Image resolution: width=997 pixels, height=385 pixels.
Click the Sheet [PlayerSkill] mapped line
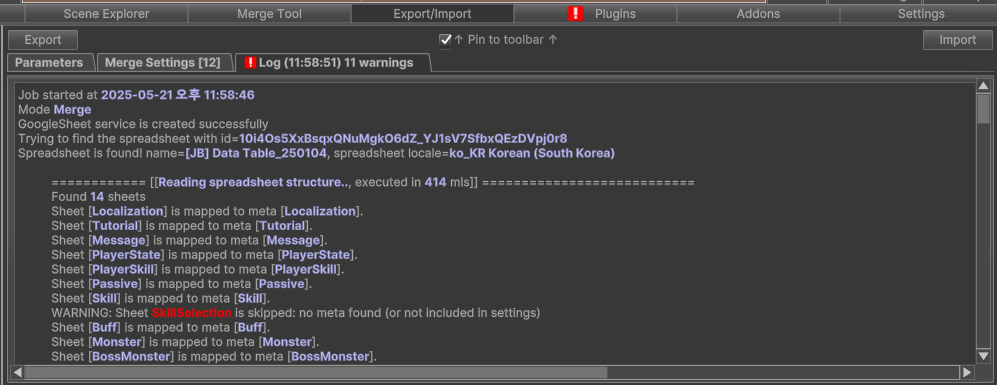pyautogui.click(x=198, y=270)
